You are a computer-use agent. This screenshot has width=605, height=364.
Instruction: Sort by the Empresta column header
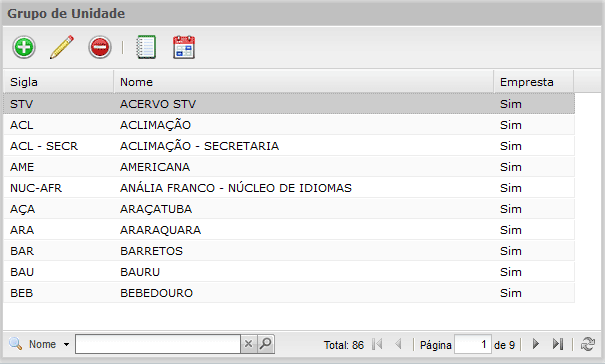pyautogui.click(x=534, y=82)
